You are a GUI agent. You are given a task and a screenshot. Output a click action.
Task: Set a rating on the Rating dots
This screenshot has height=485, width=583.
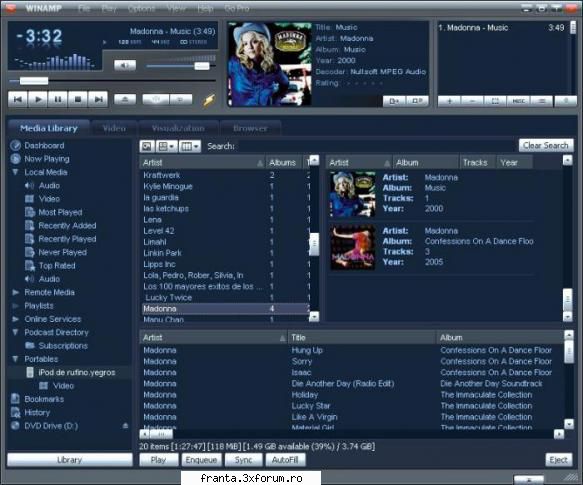pyautogui.click(x=364, y=83)
